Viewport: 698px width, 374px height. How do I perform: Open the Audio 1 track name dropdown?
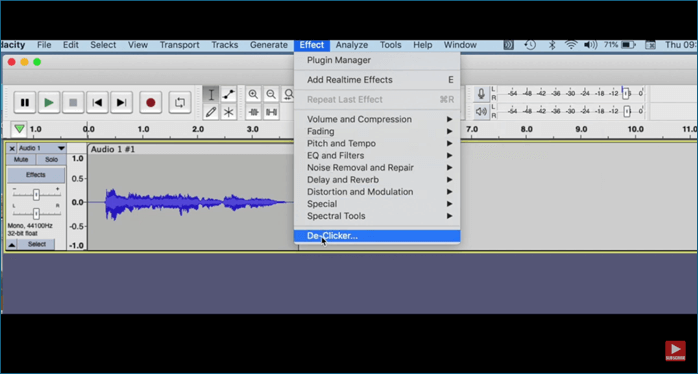42,148
